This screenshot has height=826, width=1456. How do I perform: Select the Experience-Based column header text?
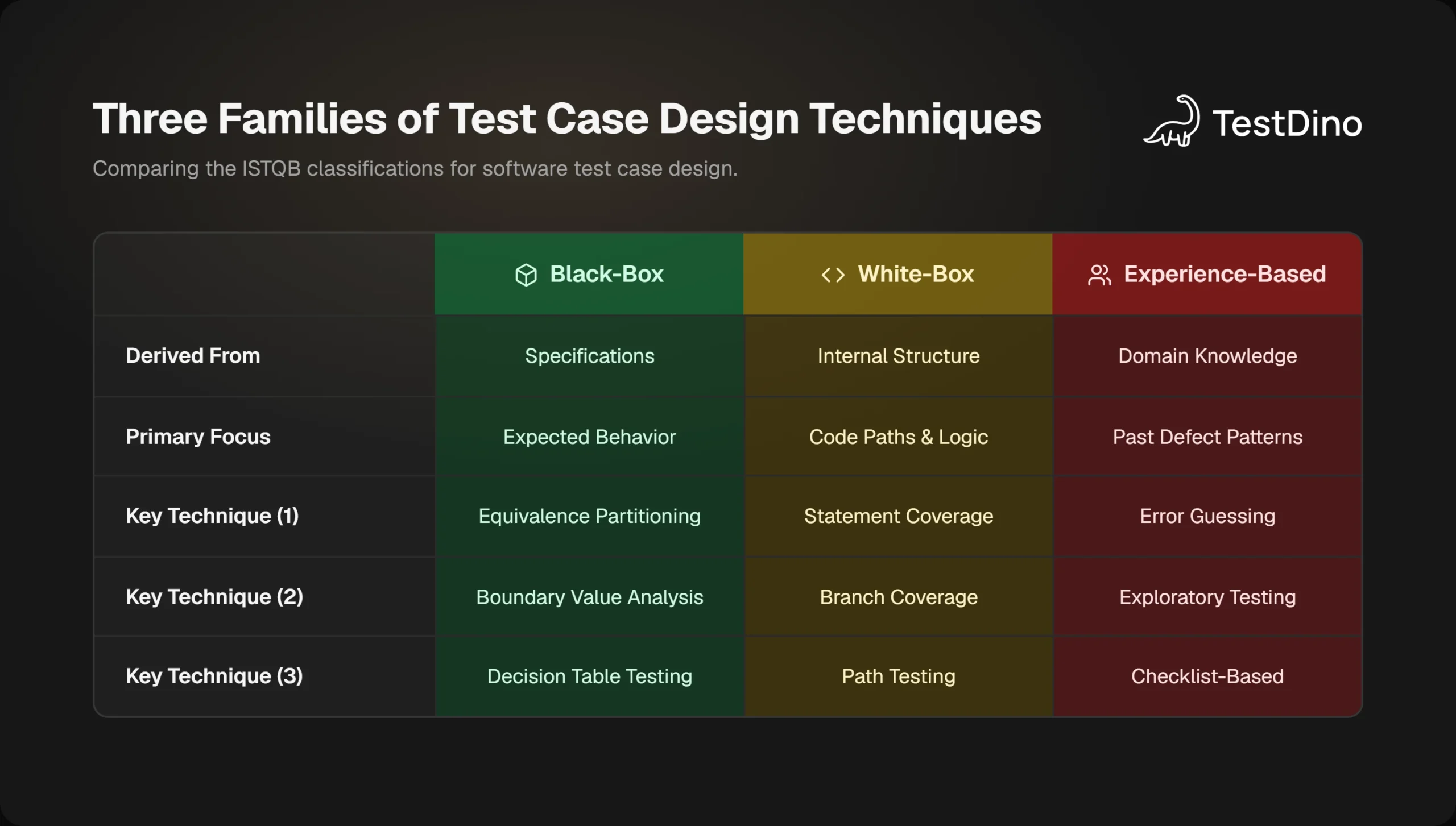(1225, 274)
